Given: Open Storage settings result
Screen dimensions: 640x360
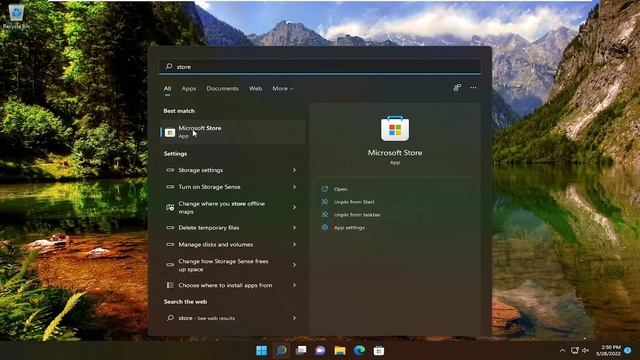Looking at the screenshot, I should 233,170.
